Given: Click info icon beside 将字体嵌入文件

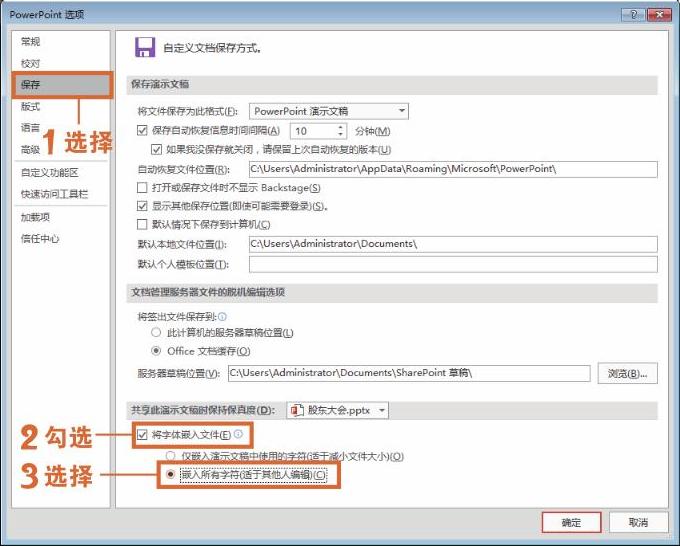Looking at the screenshot, I should click(x=239, y=434).
